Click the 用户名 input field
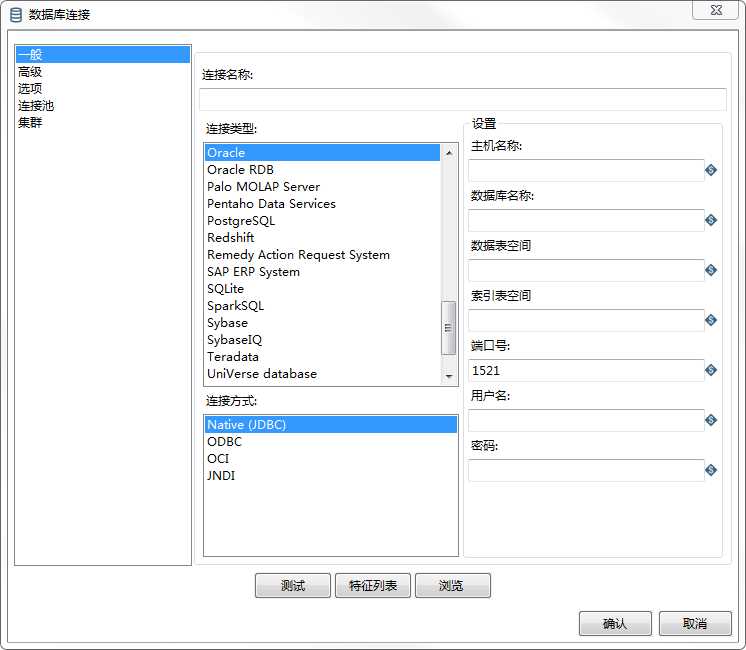Viewport: 746px width, 650px height. point(586,420)
